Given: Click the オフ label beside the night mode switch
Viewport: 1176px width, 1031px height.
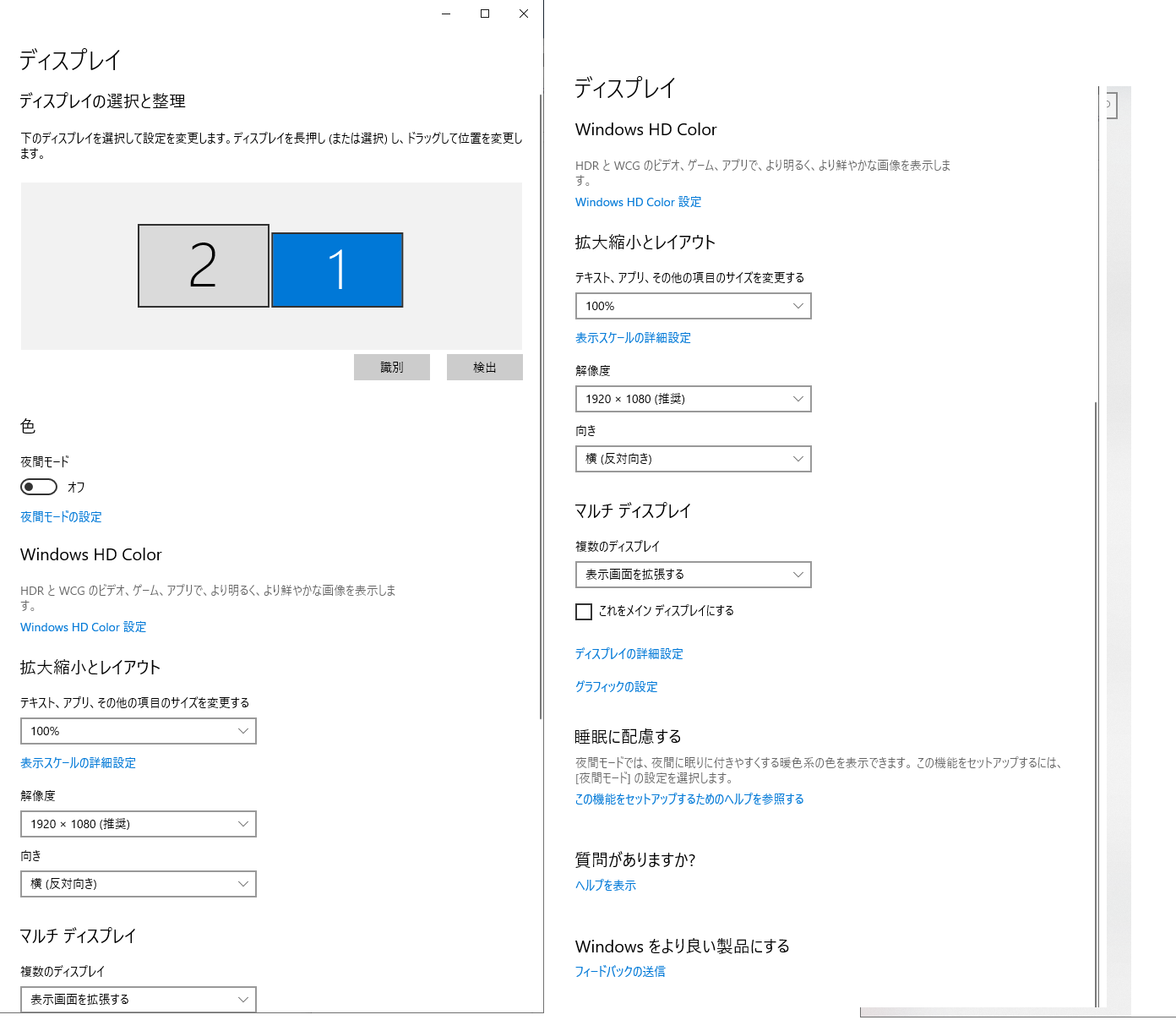Looking at the screenshot, I should point(76,488).
